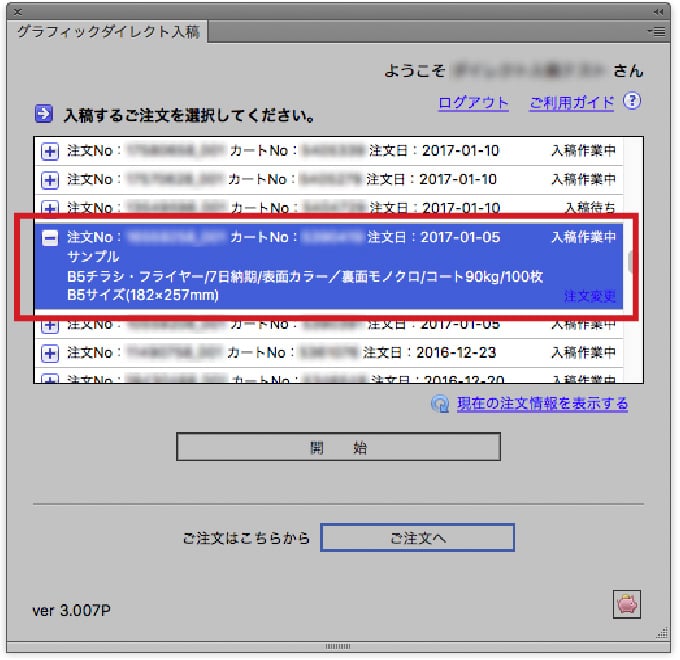
Task: Click the B5サイズ(182×257mm) text
Action: pos(143,295)
